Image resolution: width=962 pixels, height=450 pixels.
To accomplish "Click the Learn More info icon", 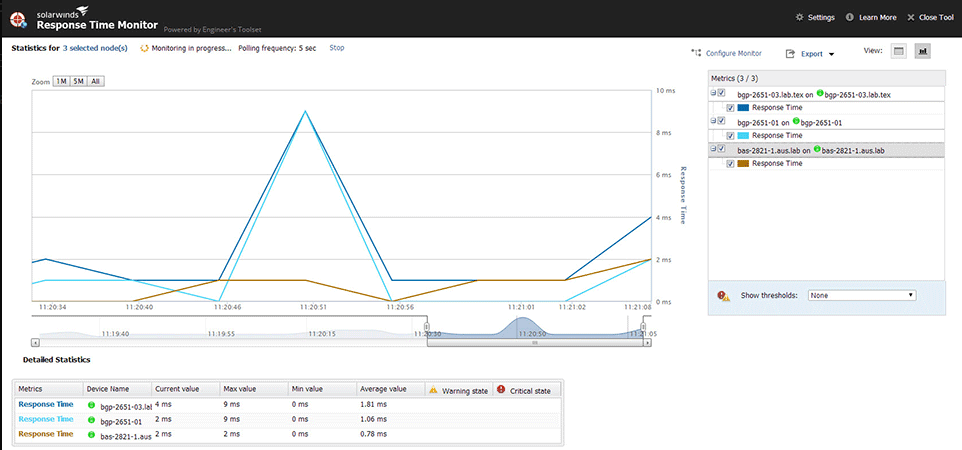I will (x=850, y=17).
